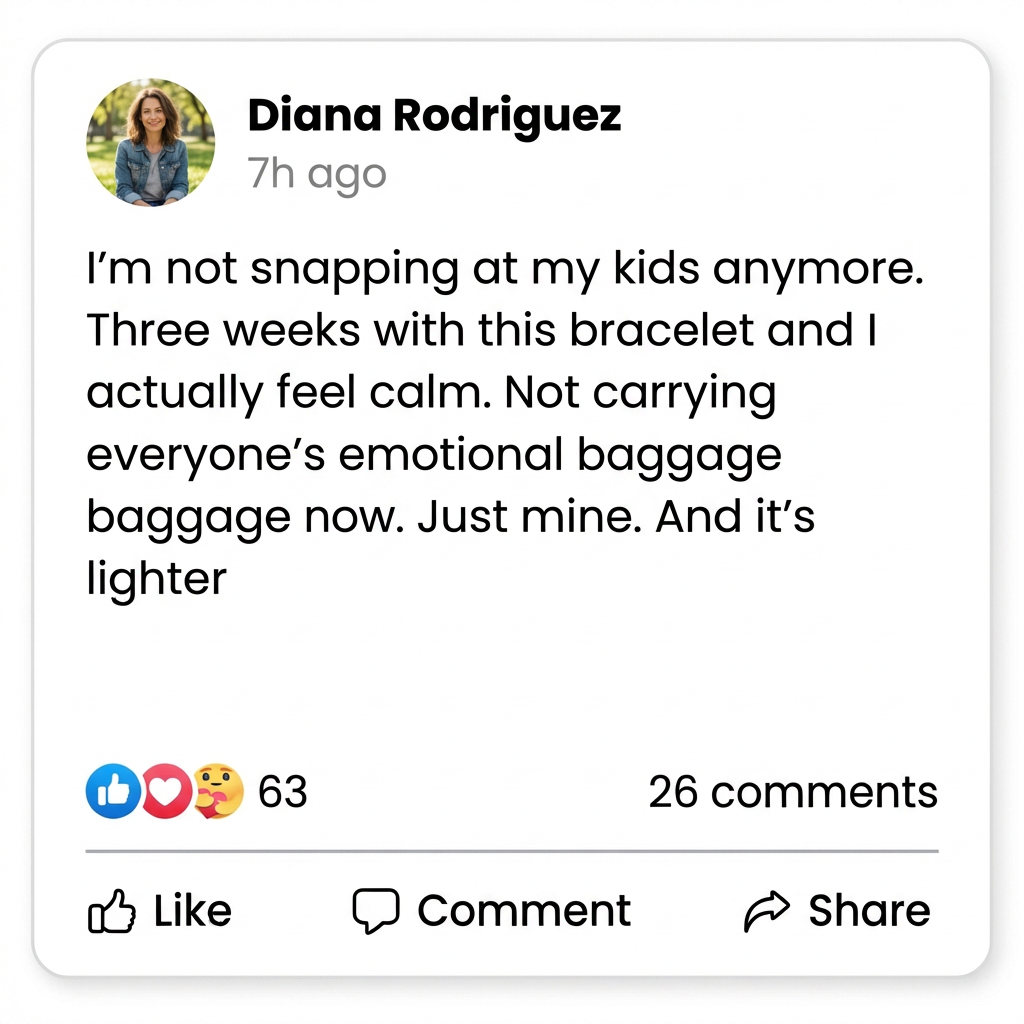Click the "Like" text label
The width and height of the screenshot is (1024, 1024).
[x=192, y=910]
